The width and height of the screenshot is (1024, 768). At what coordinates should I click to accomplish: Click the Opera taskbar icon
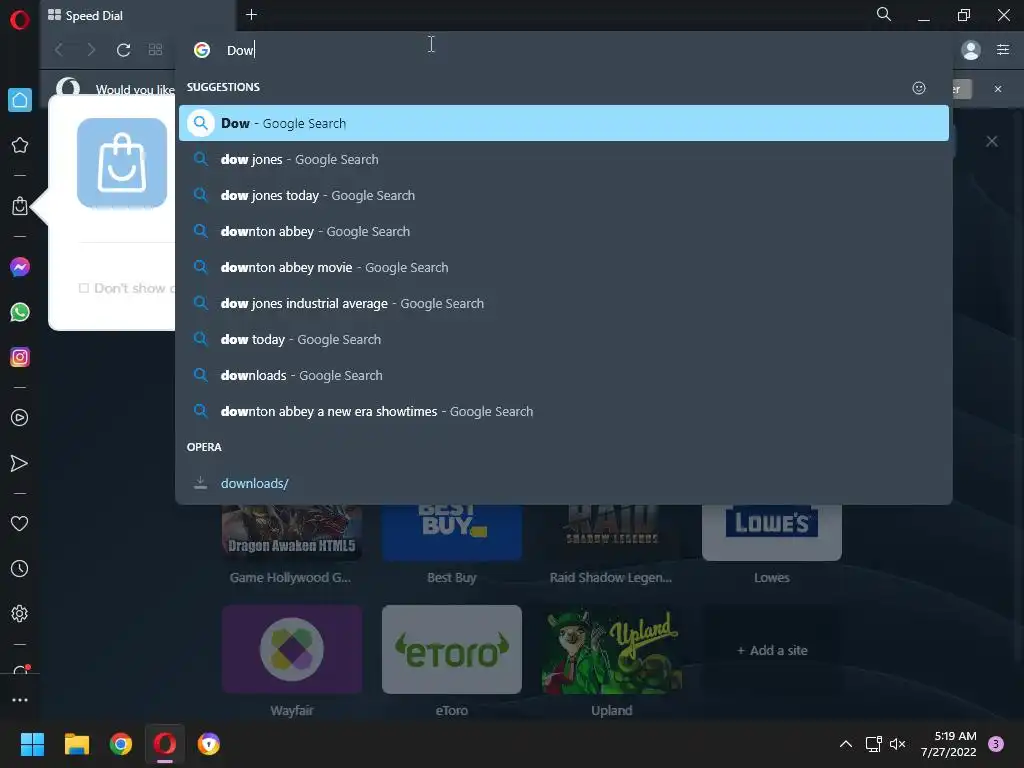(x=165, y=744)
